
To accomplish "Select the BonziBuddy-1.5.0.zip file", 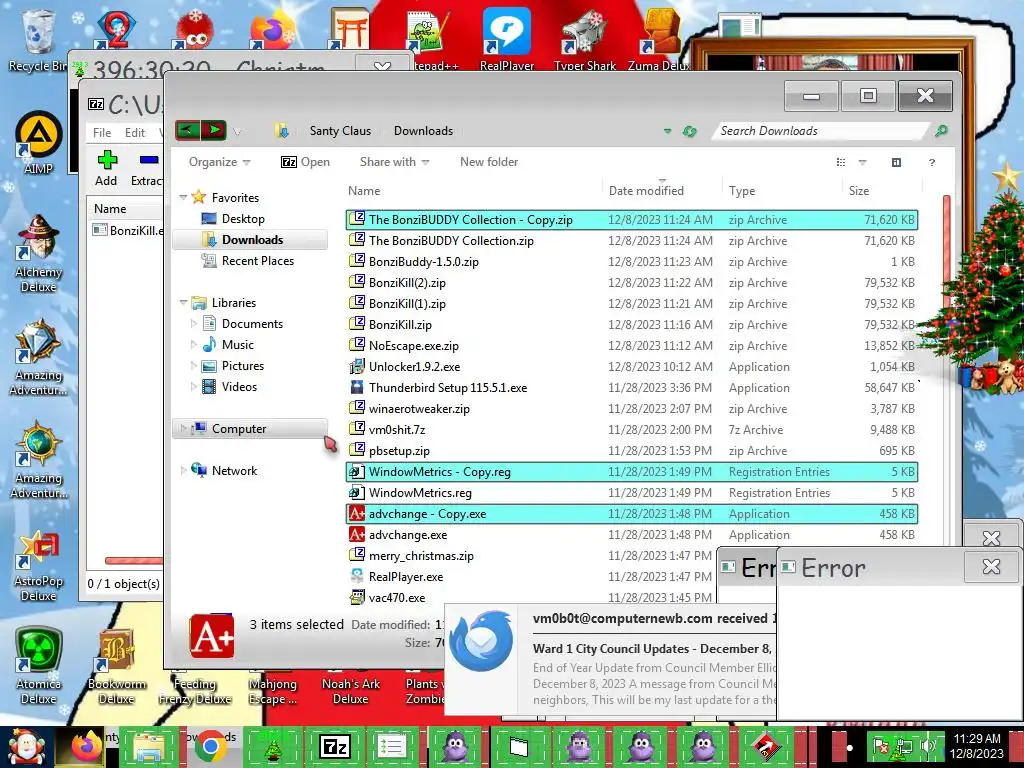I will 423,262.
